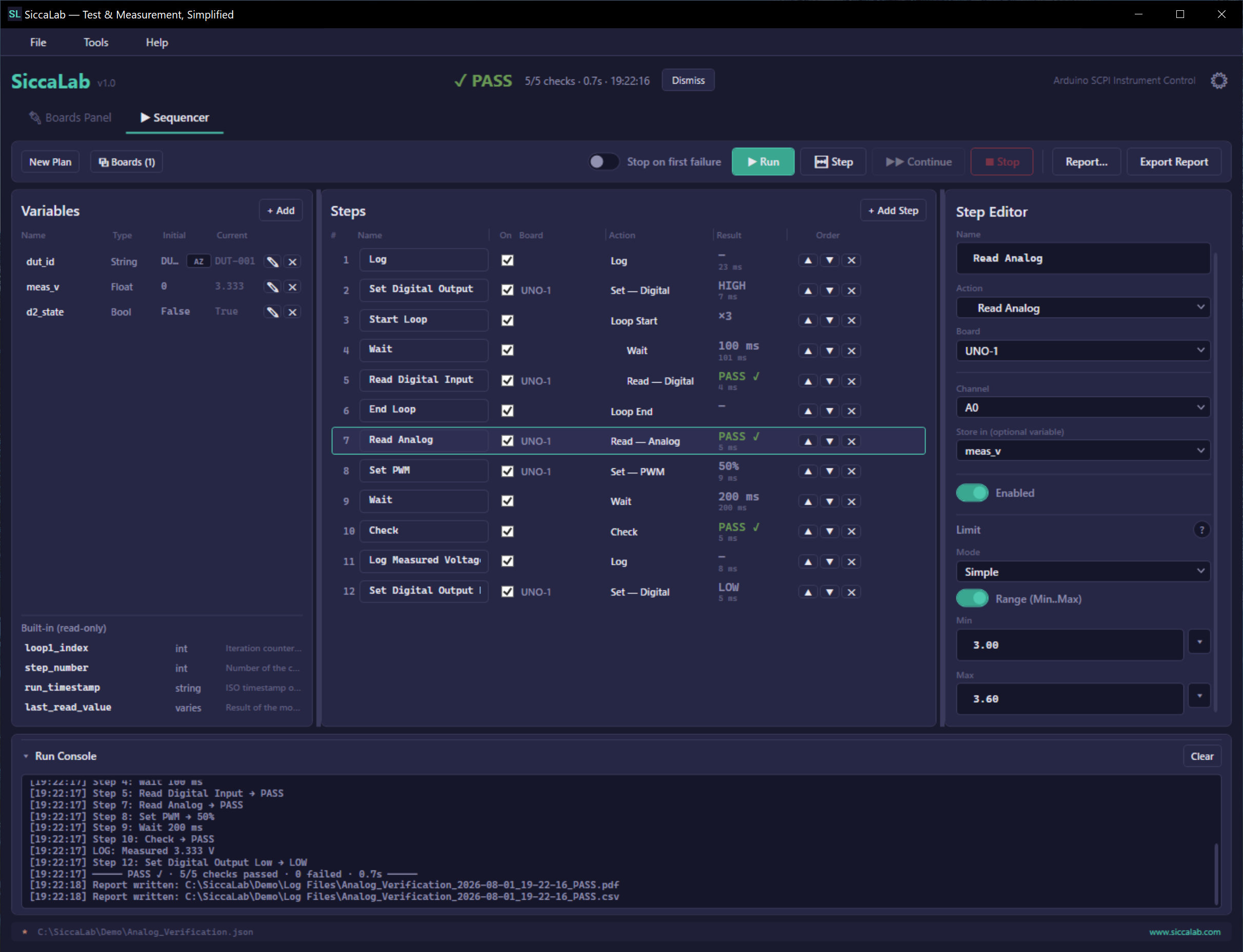1243x952 pixels.
Task: Uncheck step 10 Check checkbox
Action: point(507,531)
